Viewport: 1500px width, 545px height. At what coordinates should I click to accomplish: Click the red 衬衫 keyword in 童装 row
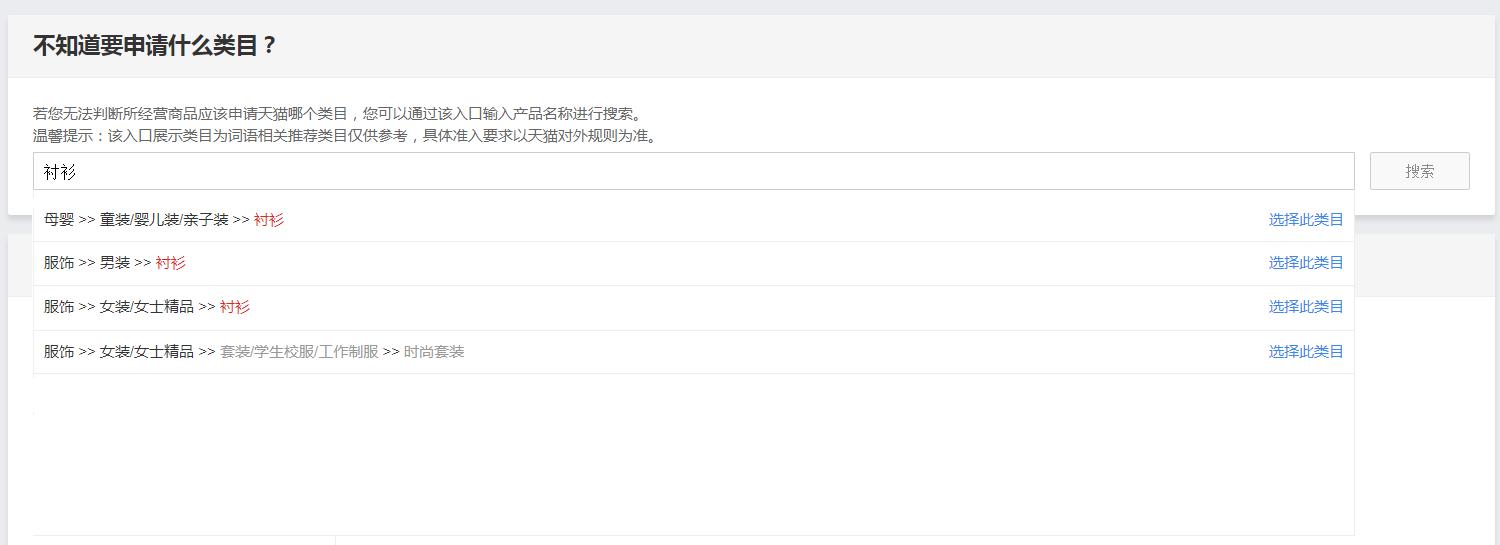pos(269,220)
